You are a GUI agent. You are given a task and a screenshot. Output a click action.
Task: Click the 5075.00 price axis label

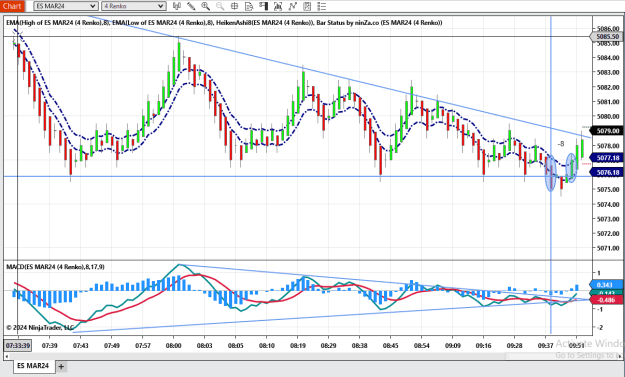tap(609, 190)
